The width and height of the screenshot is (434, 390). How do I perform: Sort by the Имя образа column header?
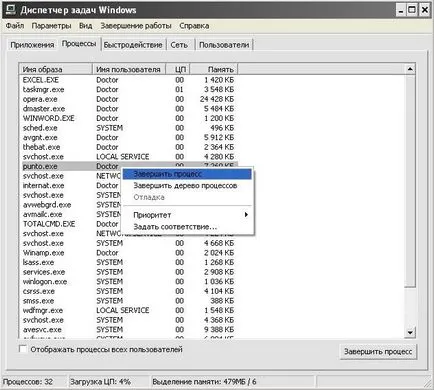(55, 69)
